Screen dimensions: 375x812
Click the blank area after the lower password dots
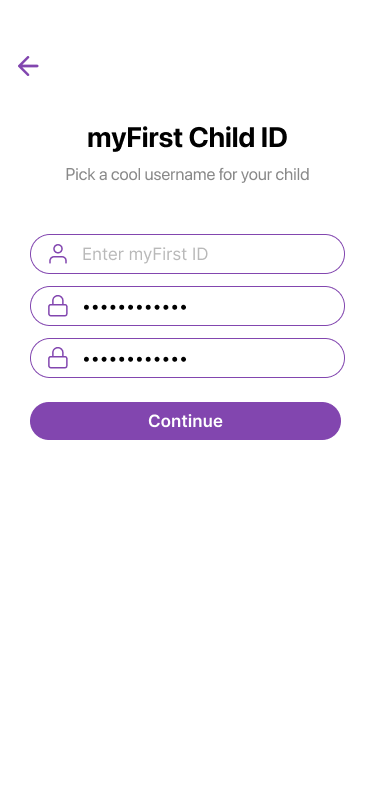262,358
